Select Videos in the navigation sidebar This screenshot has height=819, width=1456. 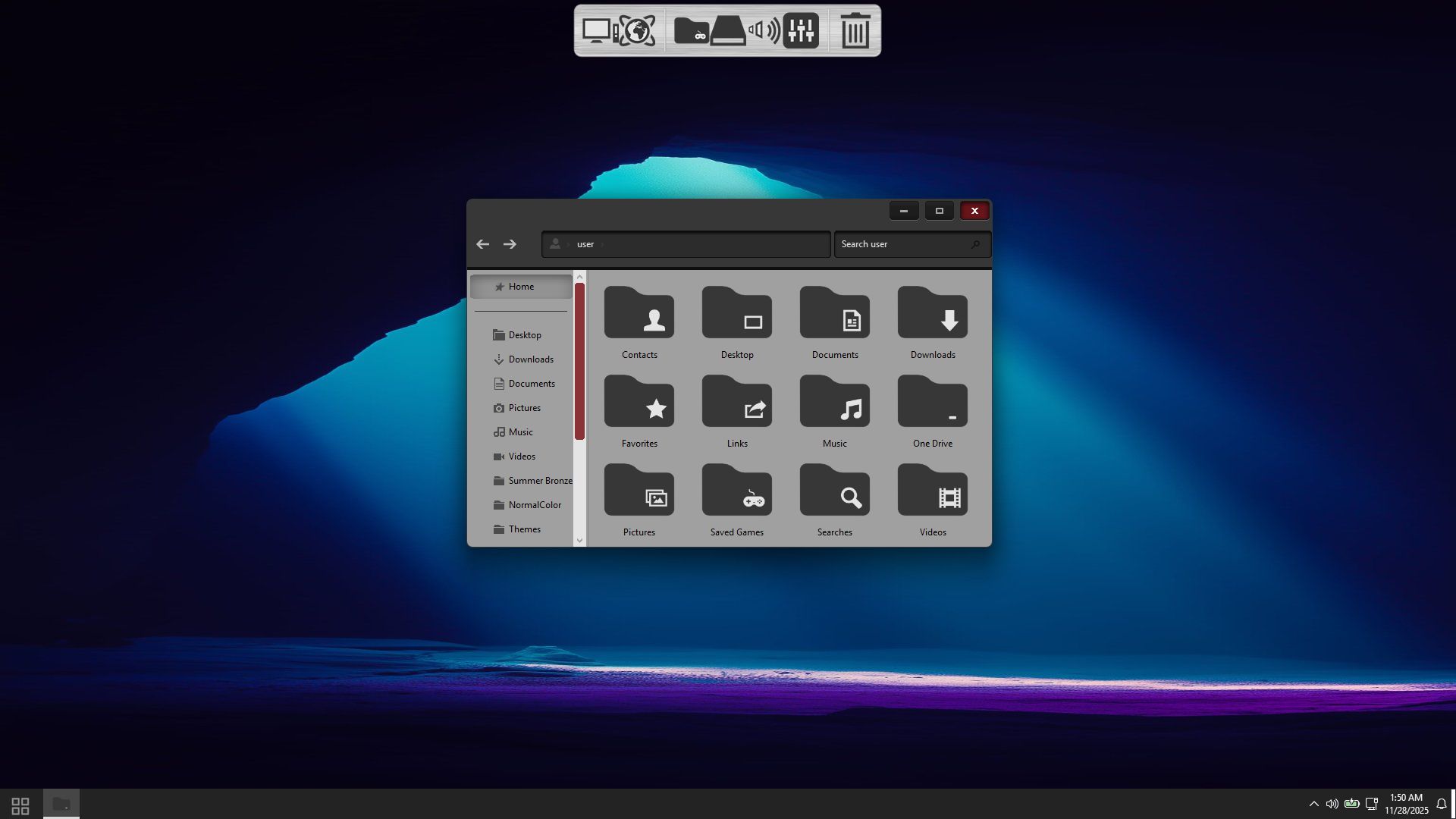(x=522, y=457)
